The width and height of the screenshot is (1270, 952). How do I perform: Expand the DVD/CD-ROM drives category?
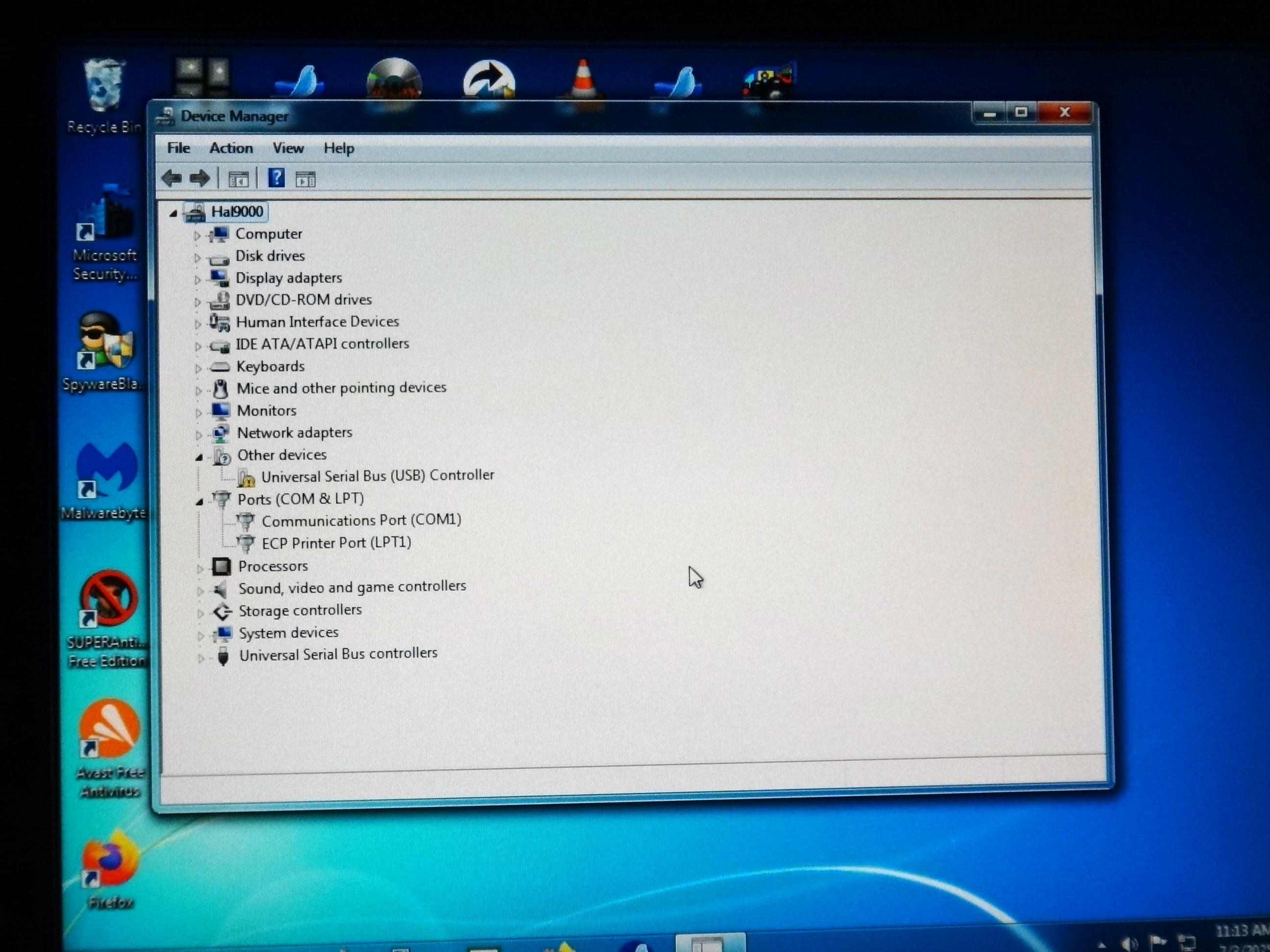click(x=197, y=301)
